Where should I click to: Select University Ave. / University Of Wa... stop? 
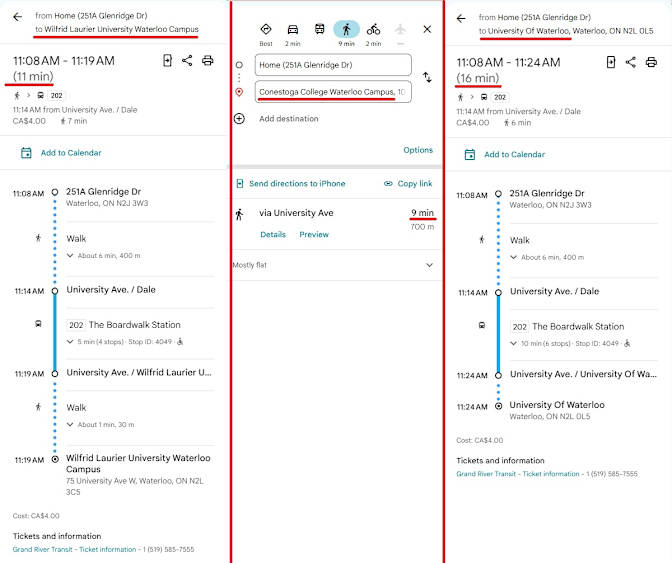pyautogui.click(x=583, y=374)
